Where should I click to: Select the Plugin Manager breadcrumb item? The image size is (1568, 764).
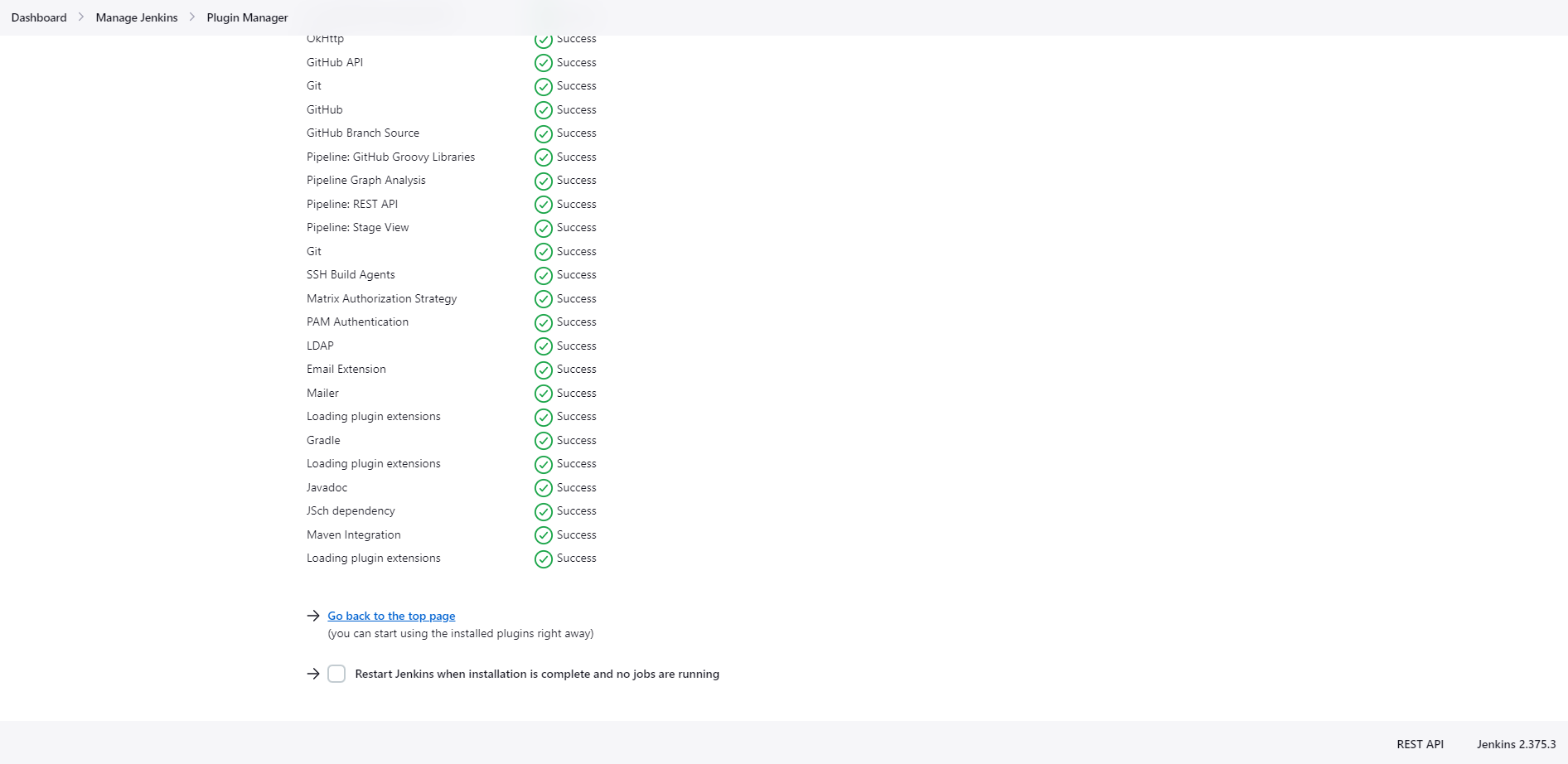pyautogui.click(x=246, y=17)
